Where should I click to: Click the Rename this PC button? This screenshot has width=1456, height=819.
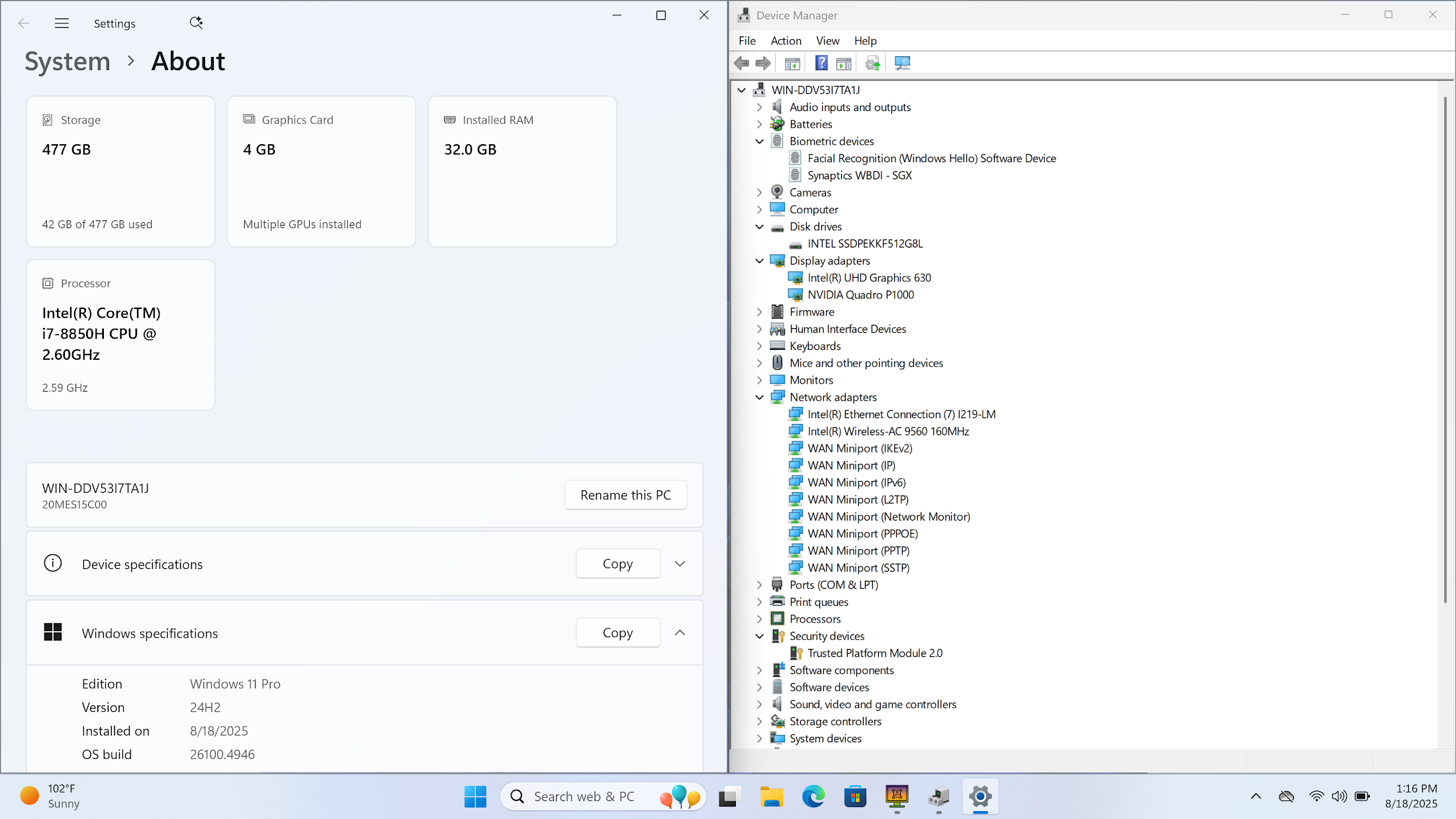coord(625,495)
